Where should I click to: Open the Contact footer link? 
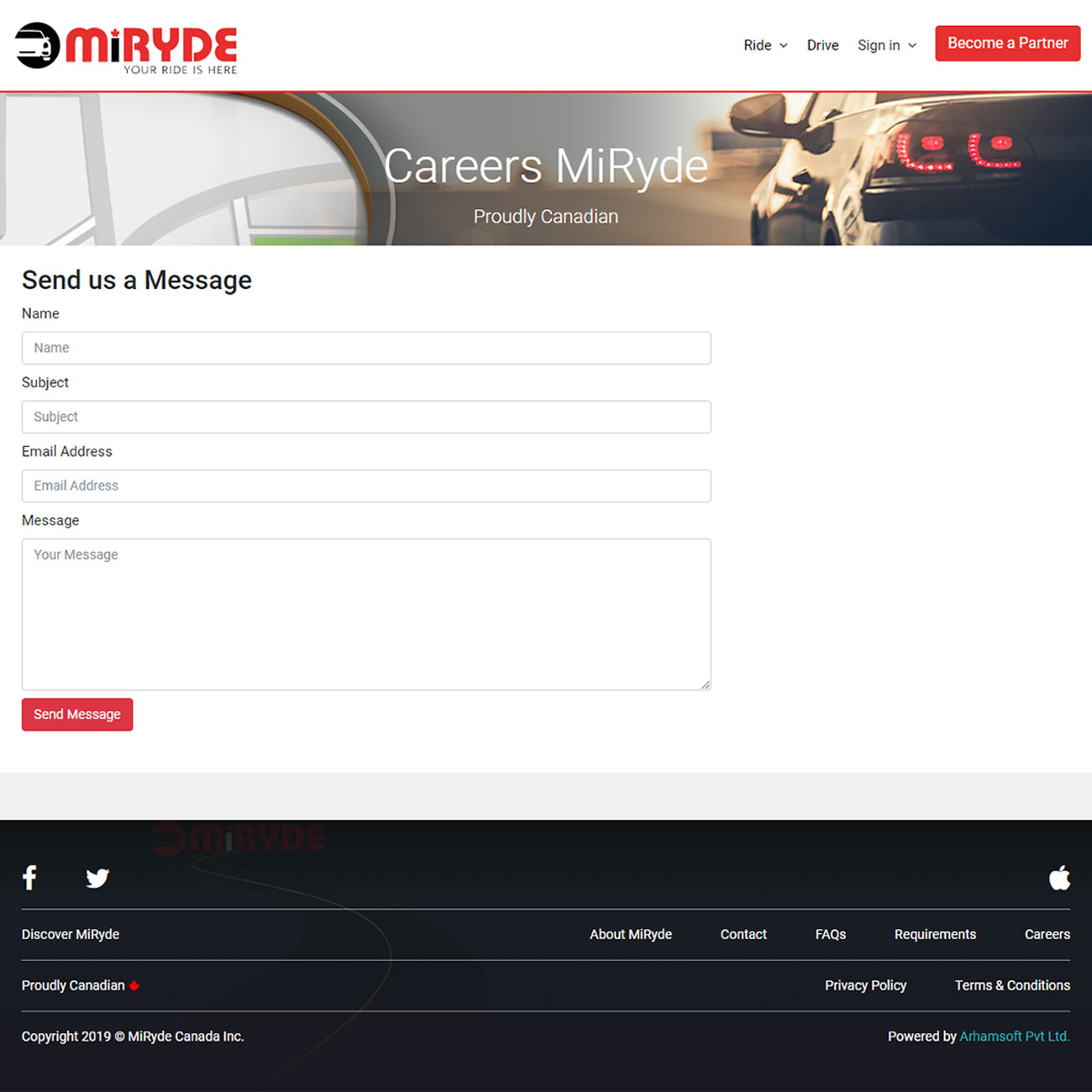743,934
